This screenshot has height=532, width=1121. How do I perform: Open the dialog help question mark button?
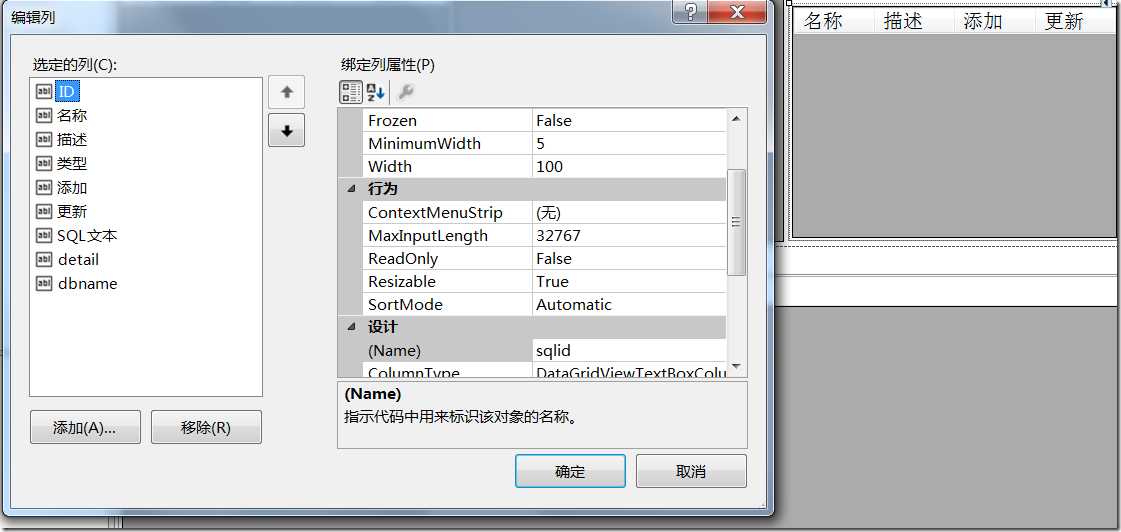point(690,11)
